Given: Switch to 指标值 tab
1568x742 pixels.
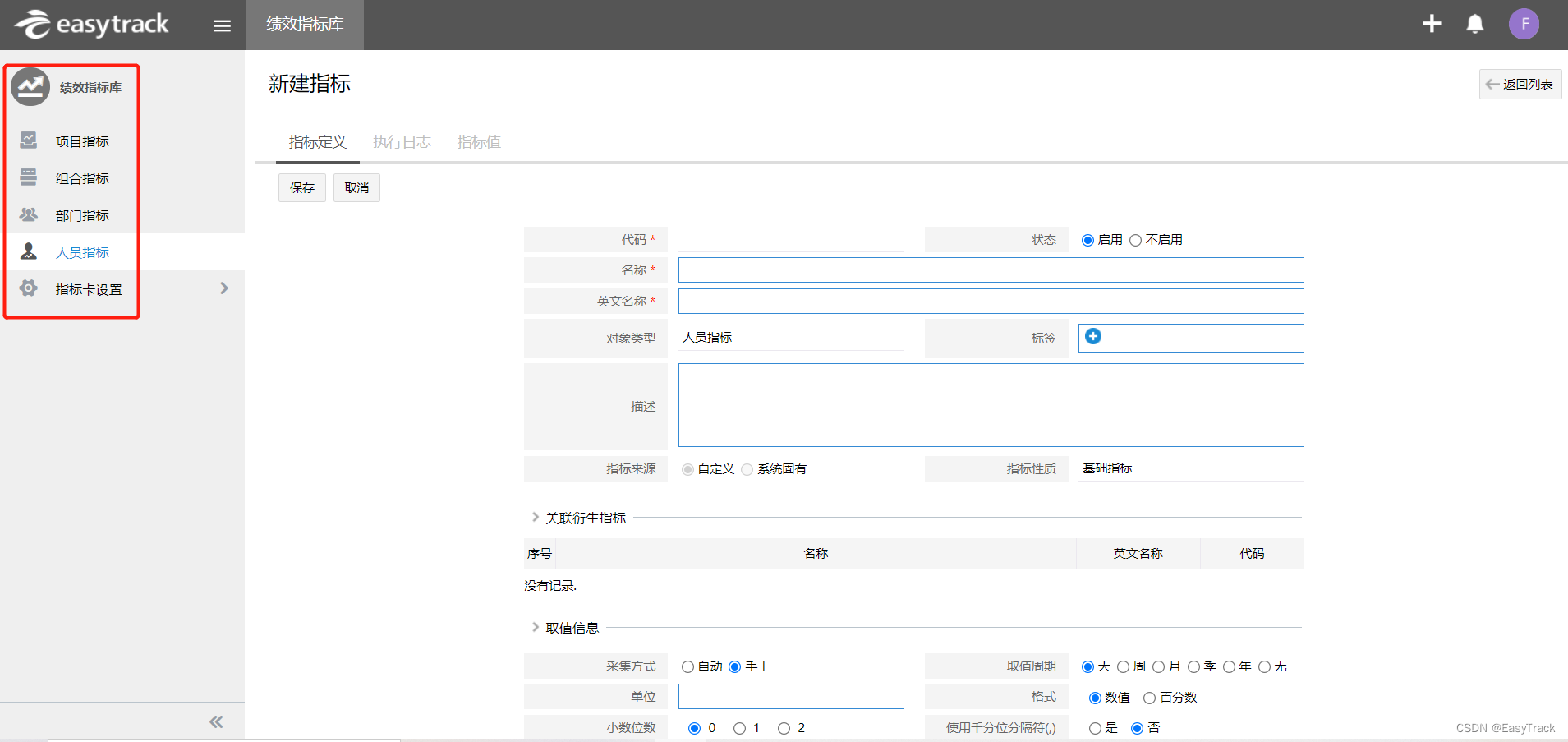Looking at the screenshot, I should 479,142.
